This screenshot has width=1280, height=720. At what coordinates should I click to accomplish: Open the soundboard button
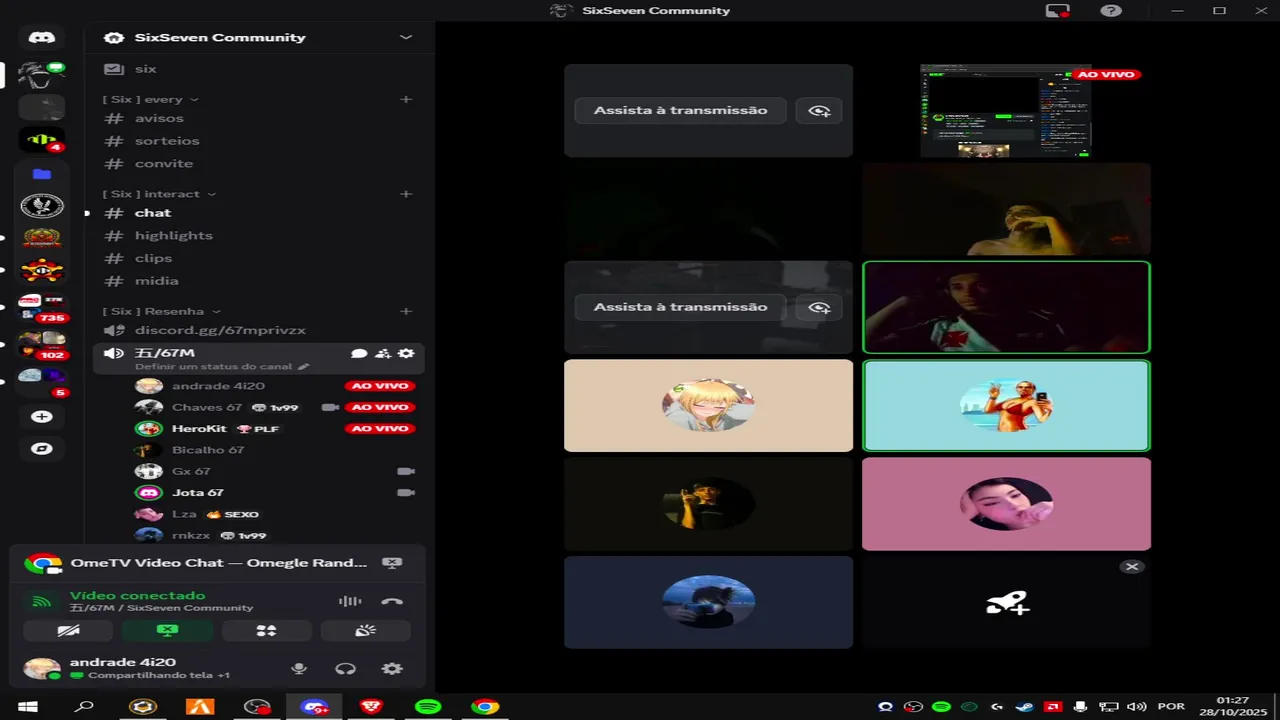[365, 631]
